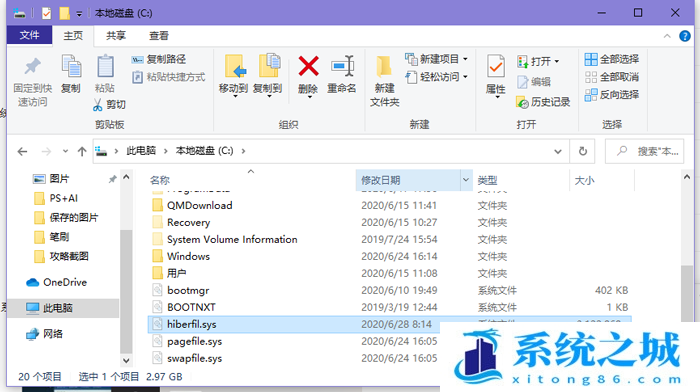Open 复制到 copy to command
Screen dimensions: 700x392
(268, 75)
